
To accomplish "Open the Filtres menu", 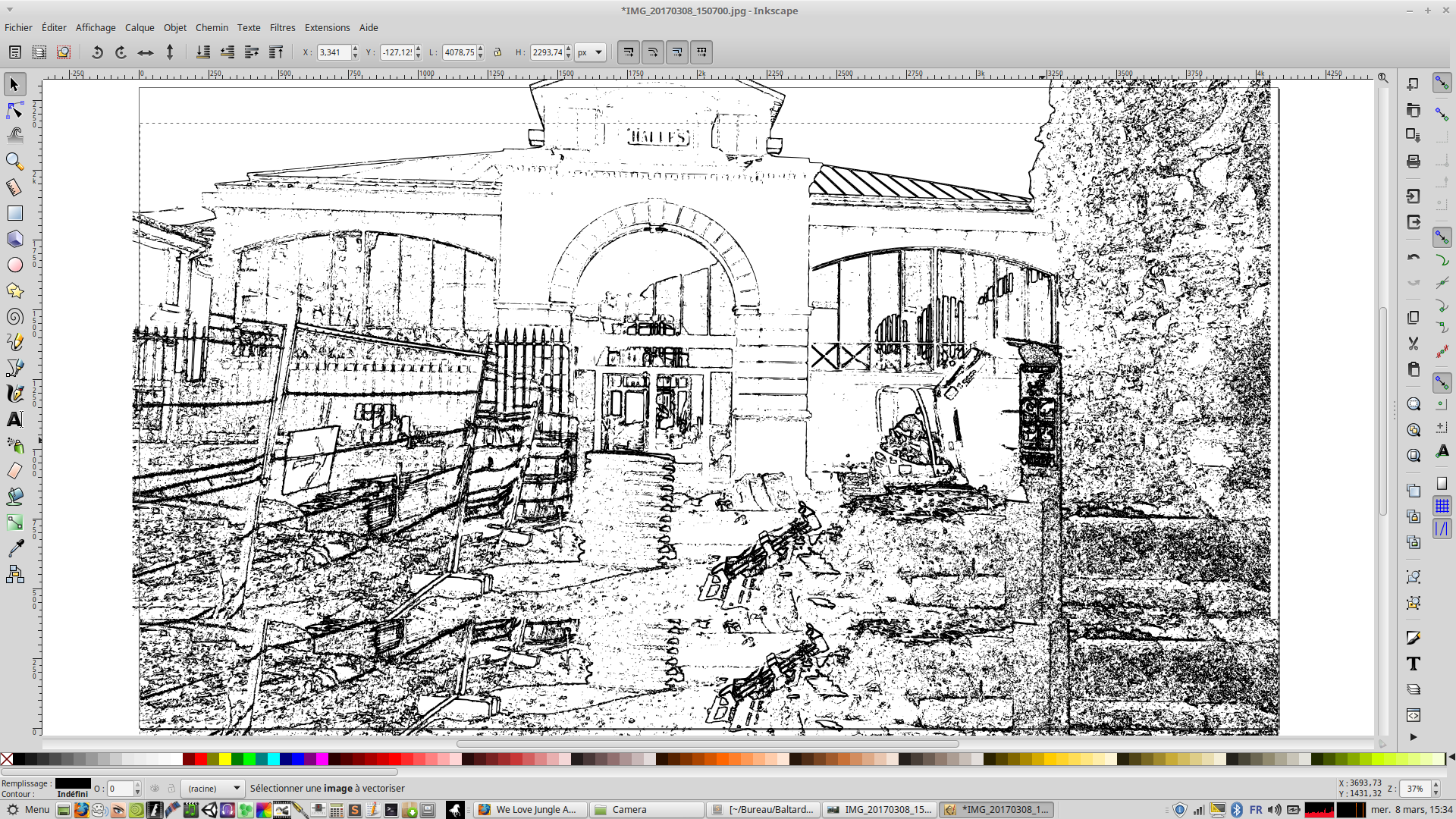I will point(282,27).
